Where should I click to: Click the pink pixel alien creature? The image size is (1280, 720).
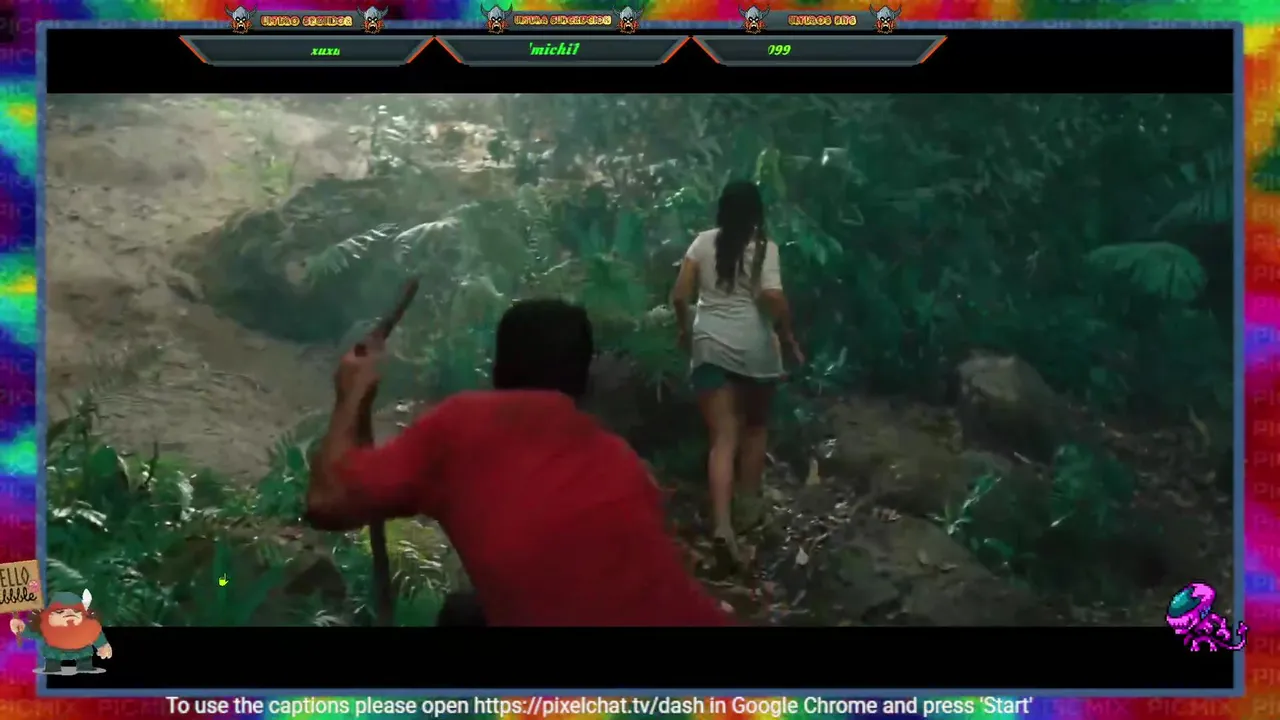pos(1205,618)
